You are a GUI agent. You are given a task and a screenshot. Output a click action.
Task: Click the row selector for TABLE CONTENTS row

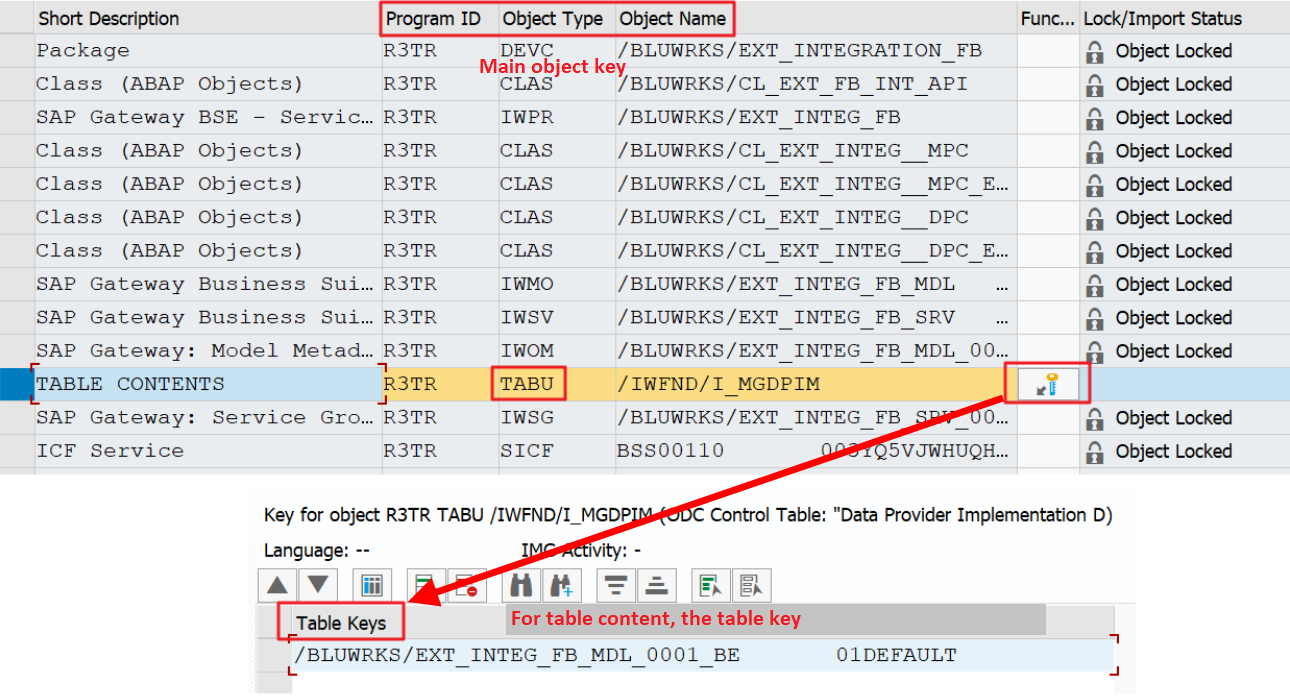[x=16, y=384]
